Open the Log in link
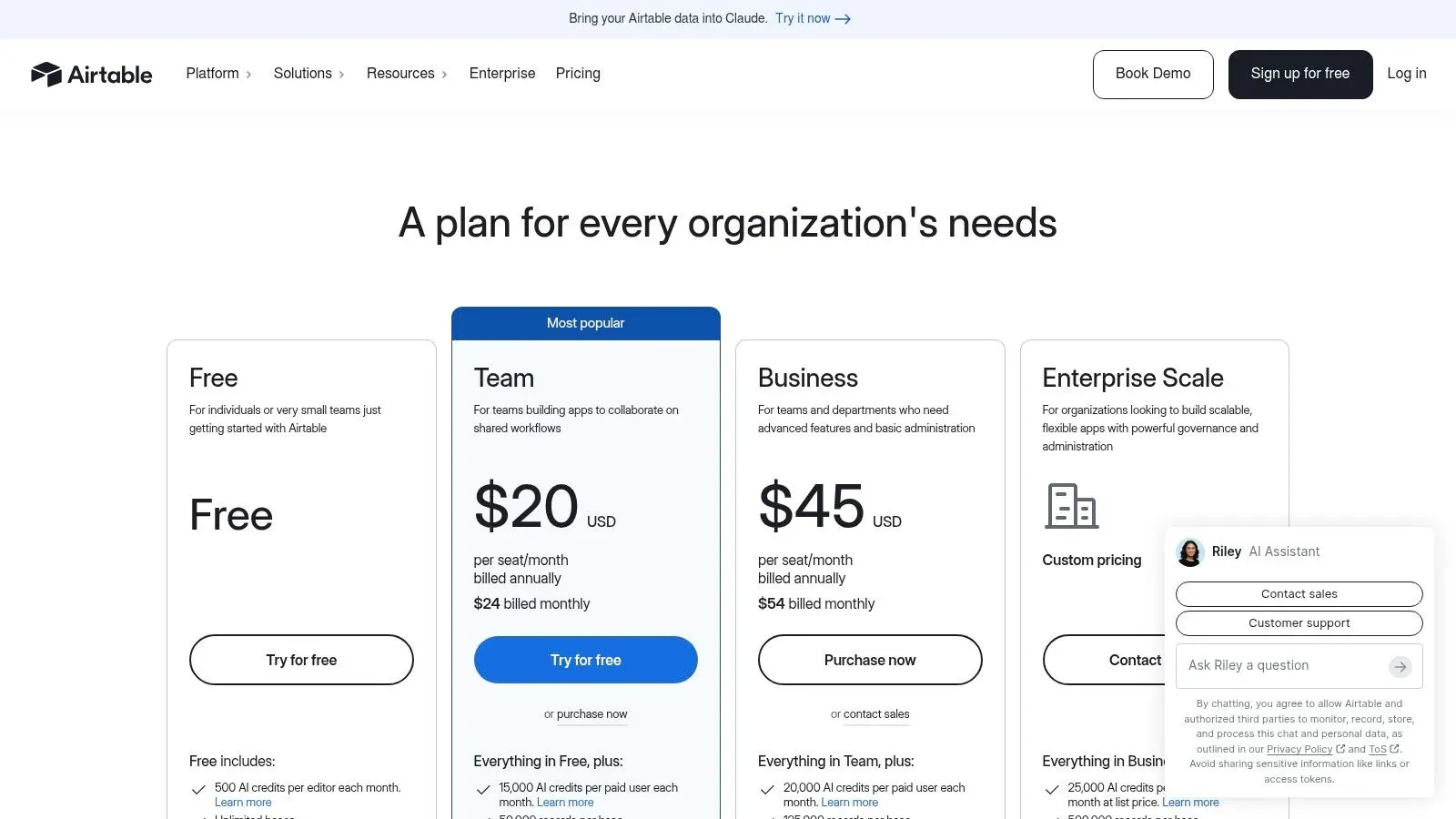1456x819 pixels. [x=1407, y=74]
